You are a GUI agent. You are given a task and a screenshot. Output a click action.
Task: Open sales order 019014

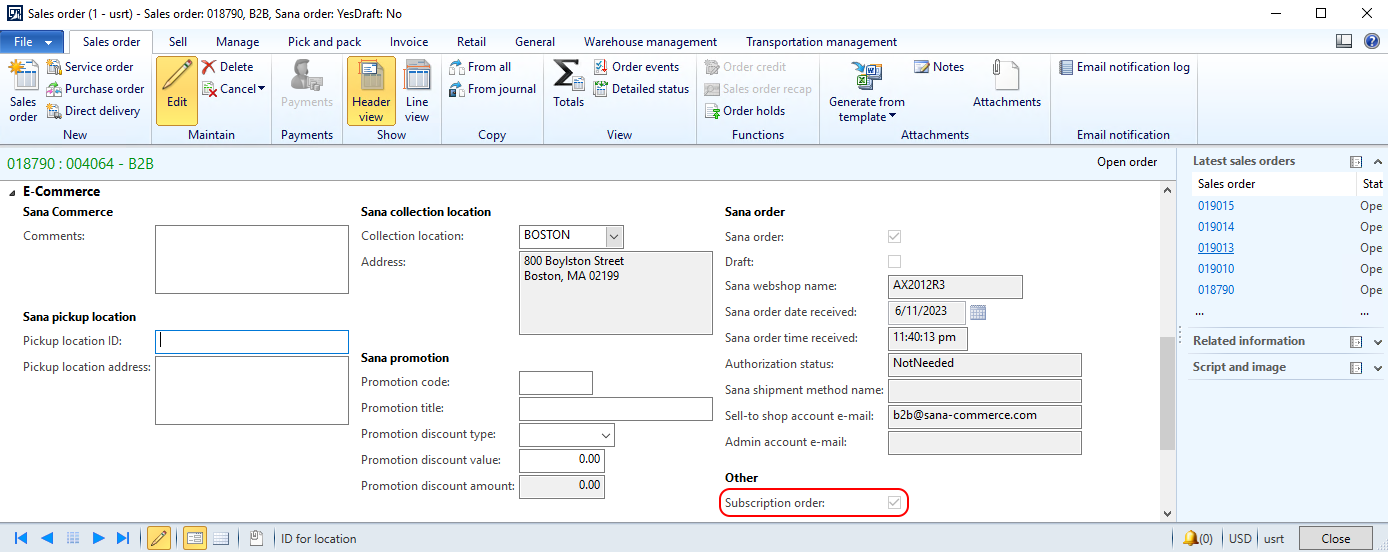[x=1216, y=227]
